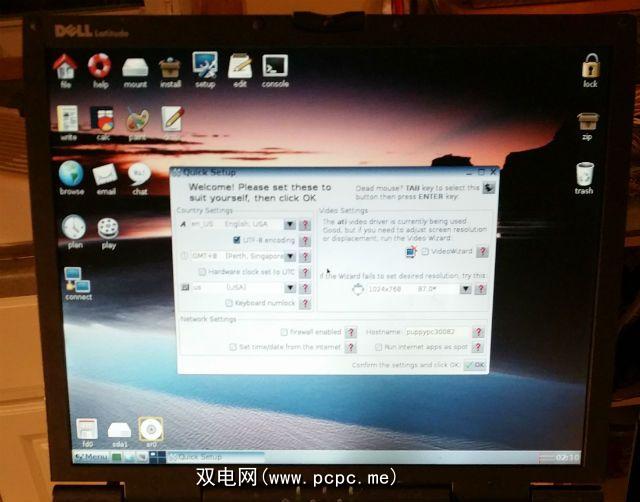Click help button beside Hostname field
This screenshot has width=640, height=502.
(478, 332)
